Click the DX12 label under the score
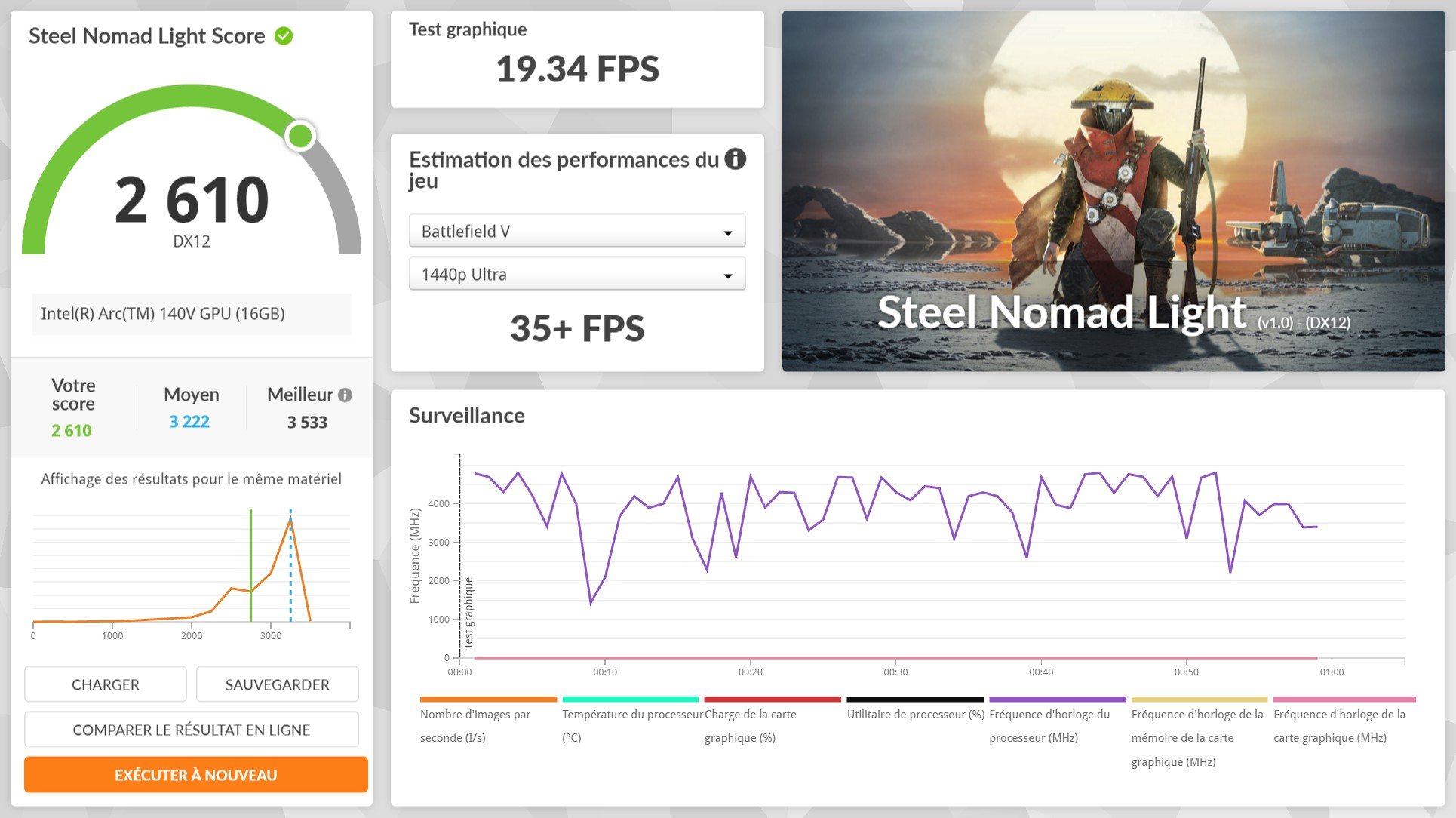Screen dimensions: 1456x818 click(192, 241)
